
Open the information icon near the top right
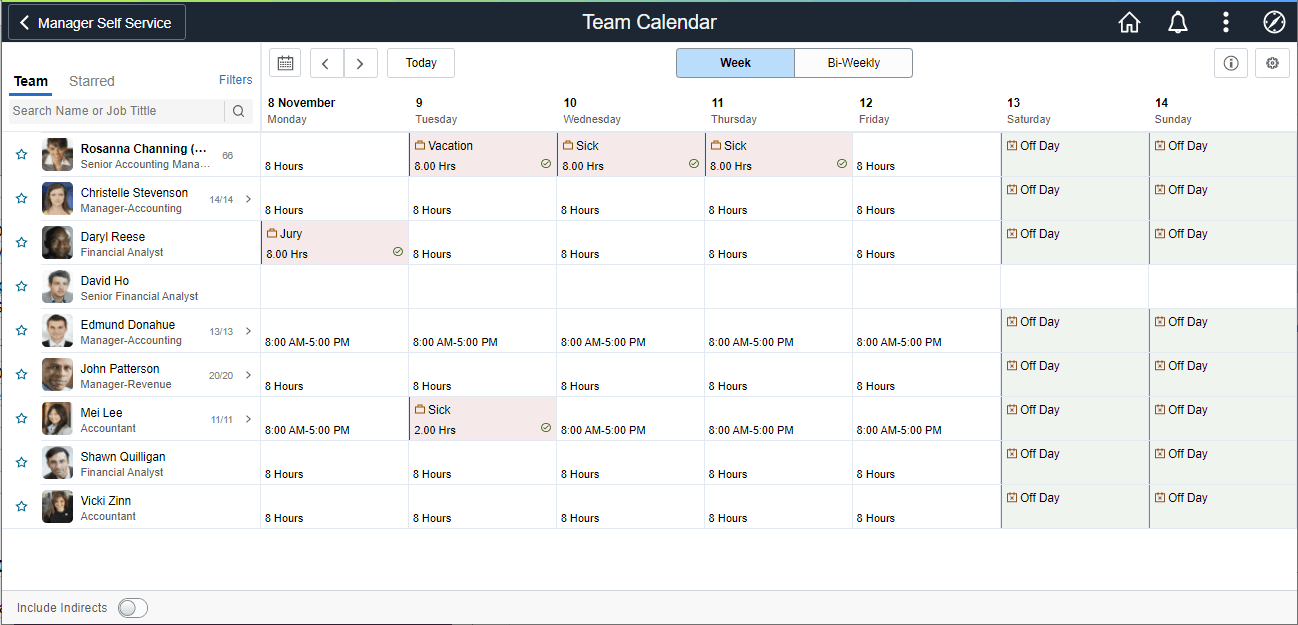pyautogui.click(x=1230, y=62)
